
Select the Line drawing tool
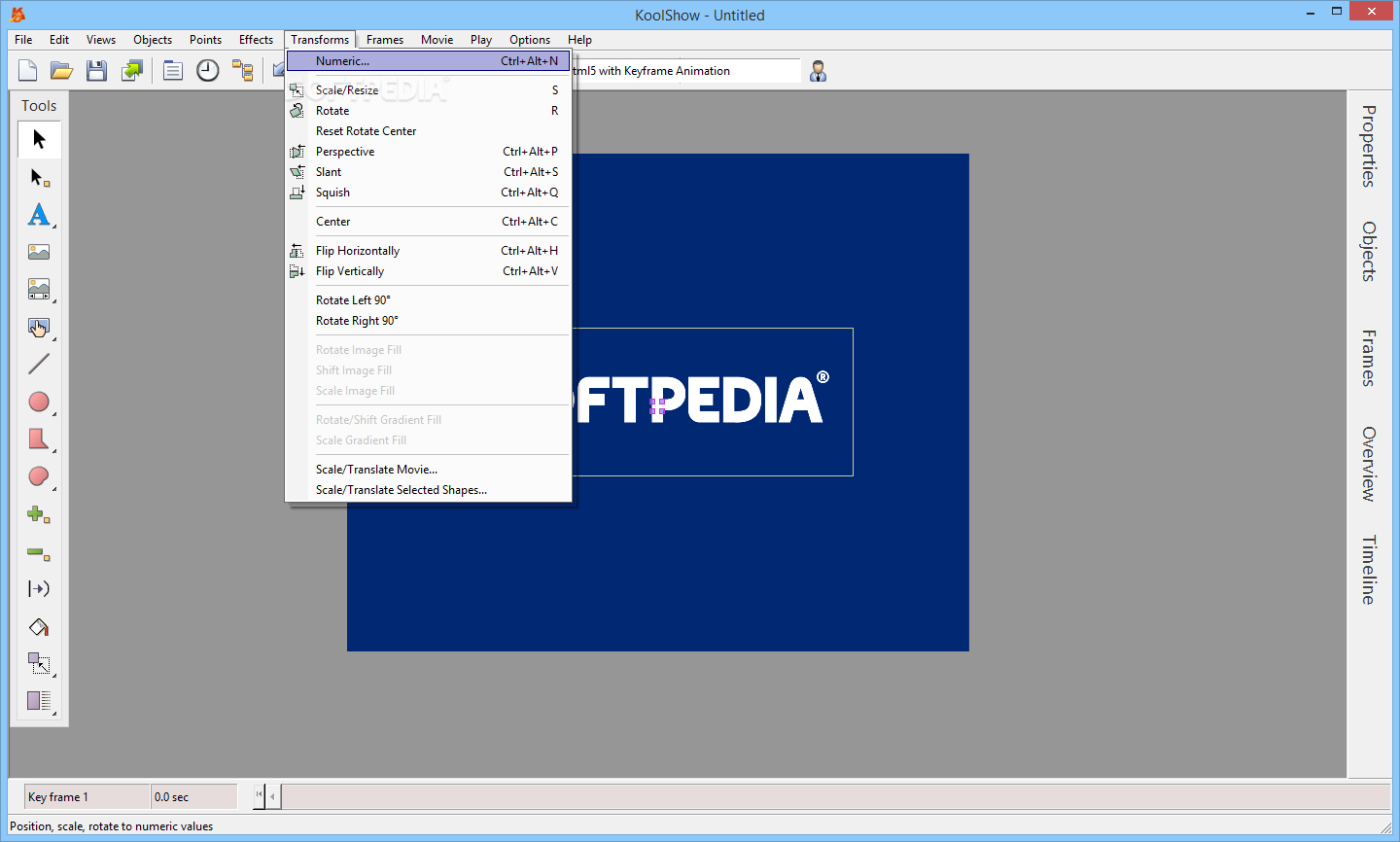(x=39, y=364)
